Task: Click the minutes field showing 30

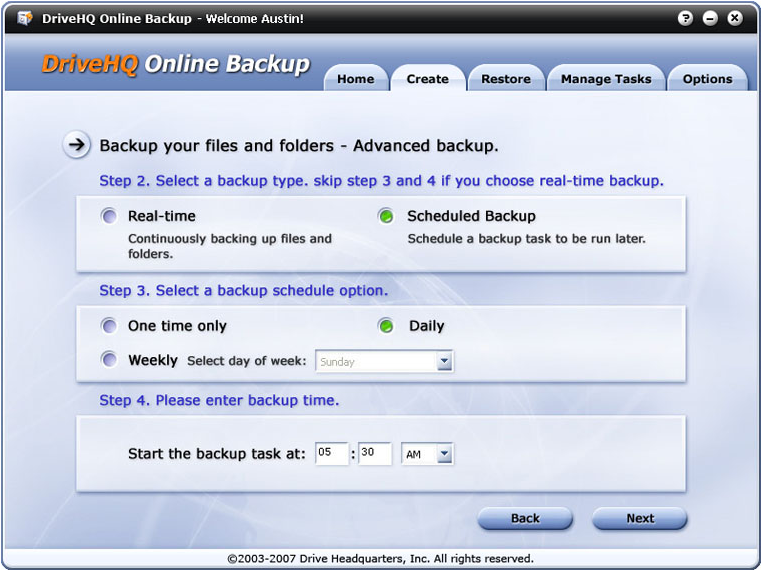Action: click(375, 454)
